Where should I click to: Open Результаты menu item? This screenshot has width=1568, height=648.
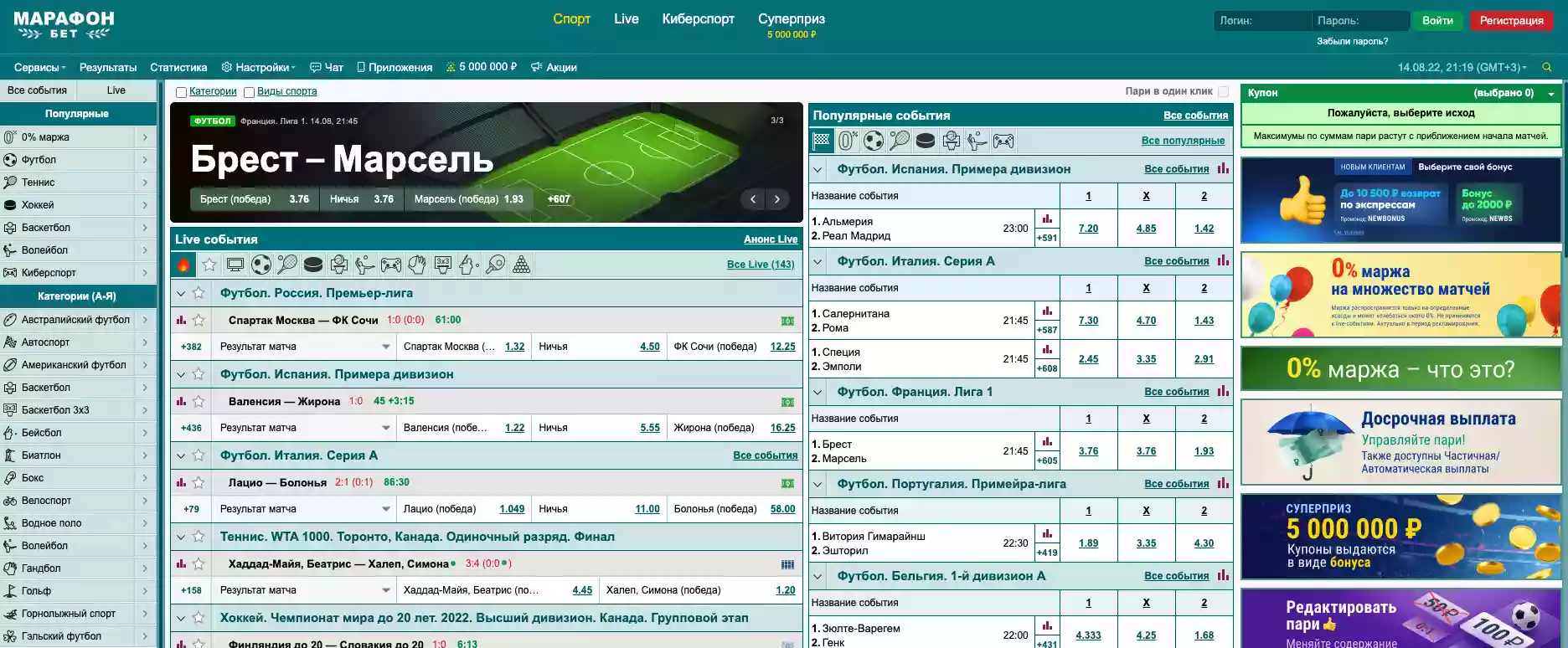pyautogui.click(x=108, y=68)
